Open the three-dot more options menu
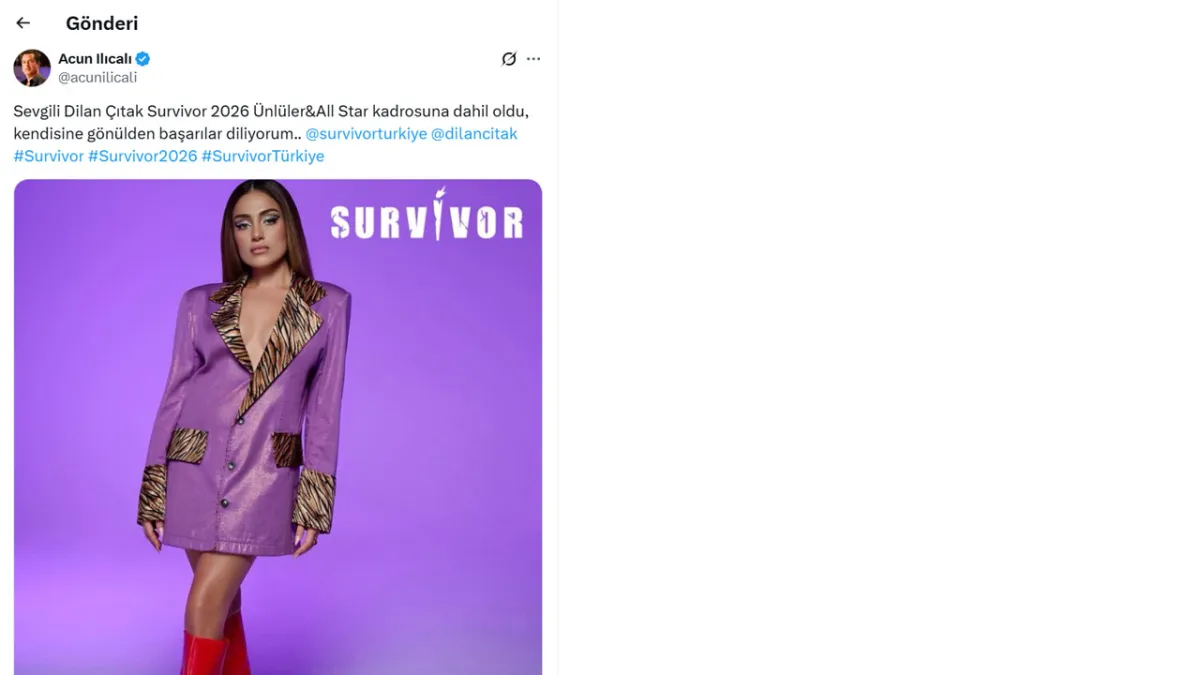This screenshot has height=675, width=1200. (533, 59)
